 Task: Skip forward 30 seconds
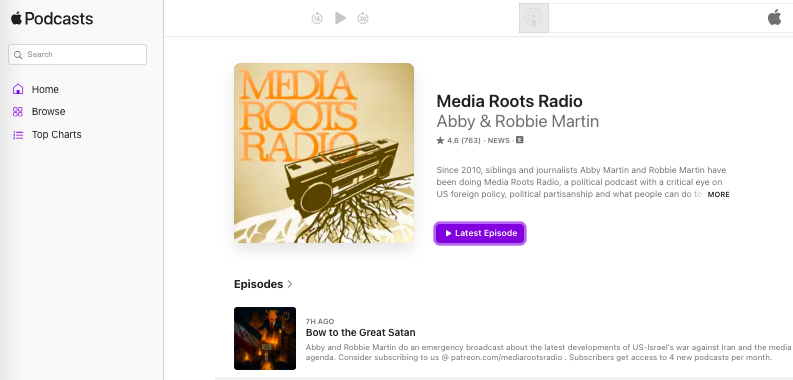tap(363, 18)
